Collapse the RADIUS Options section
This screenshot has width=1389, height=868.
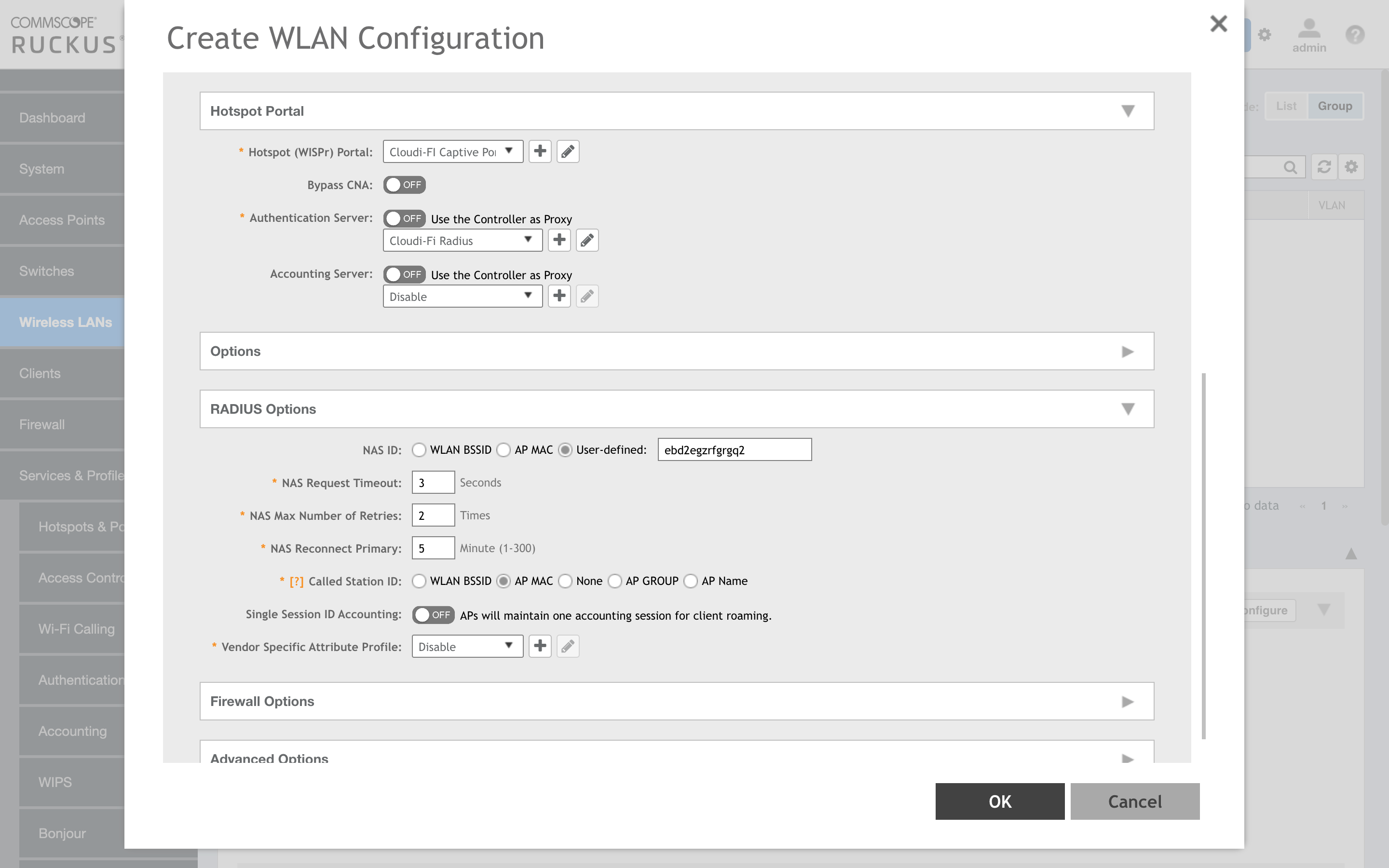[1128, 409]
